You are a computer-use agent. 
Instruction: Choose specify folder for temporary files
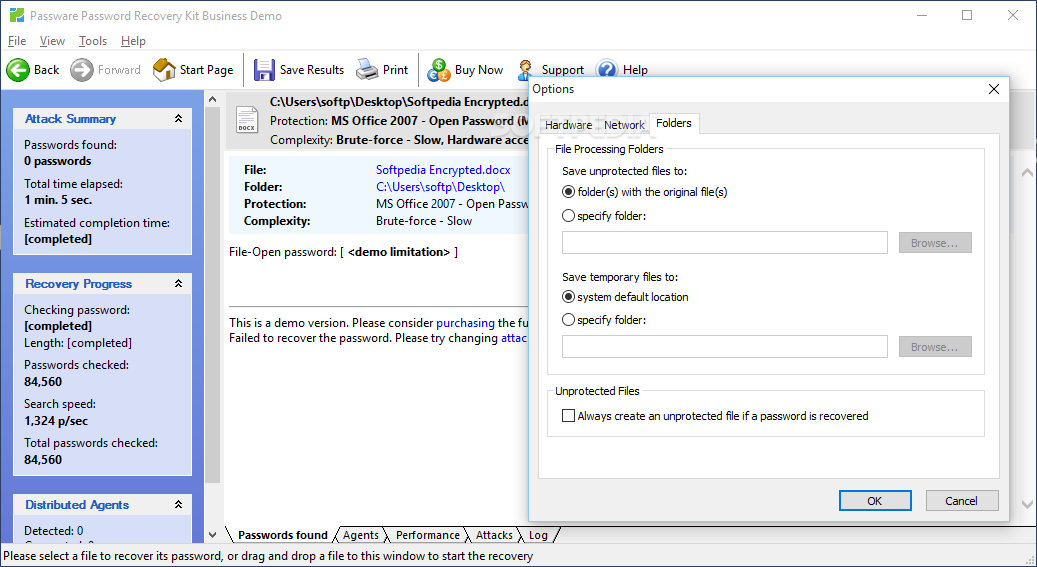click(568, 320)
